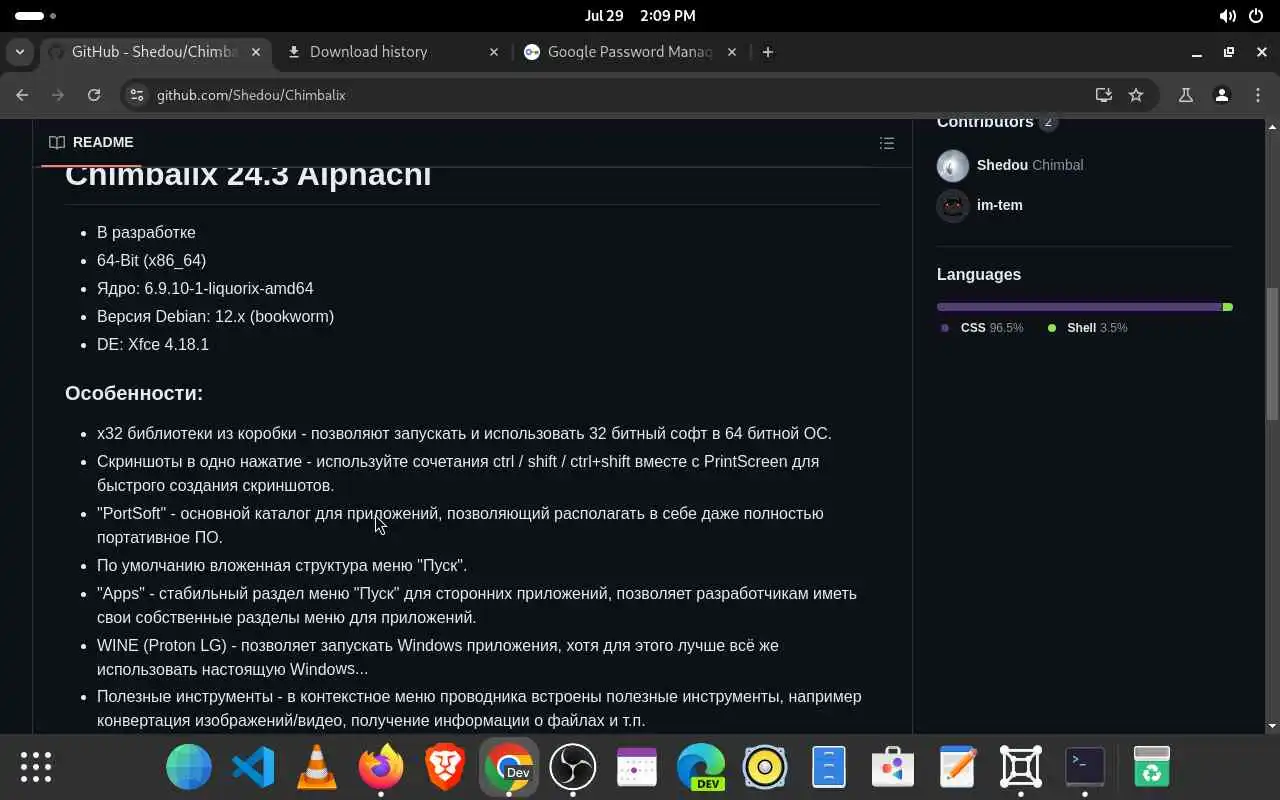
Task: Open OBS Studio from dock
Action: 573,767
